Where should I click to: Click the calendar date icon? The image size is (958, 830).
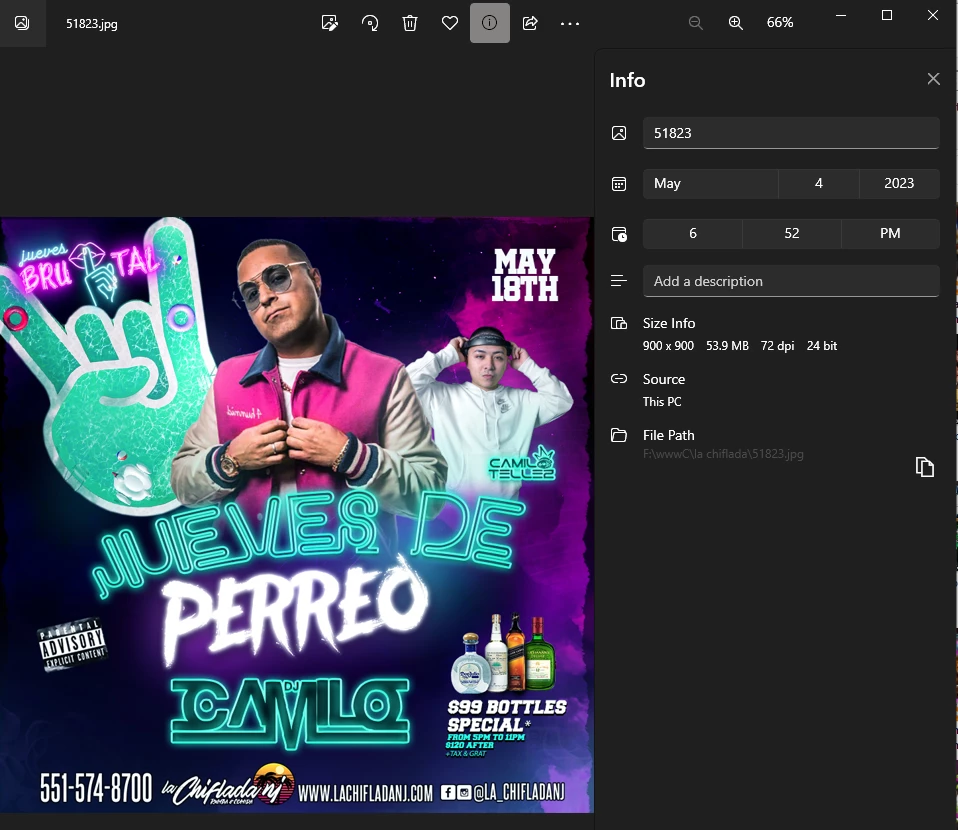pos(619,183)
